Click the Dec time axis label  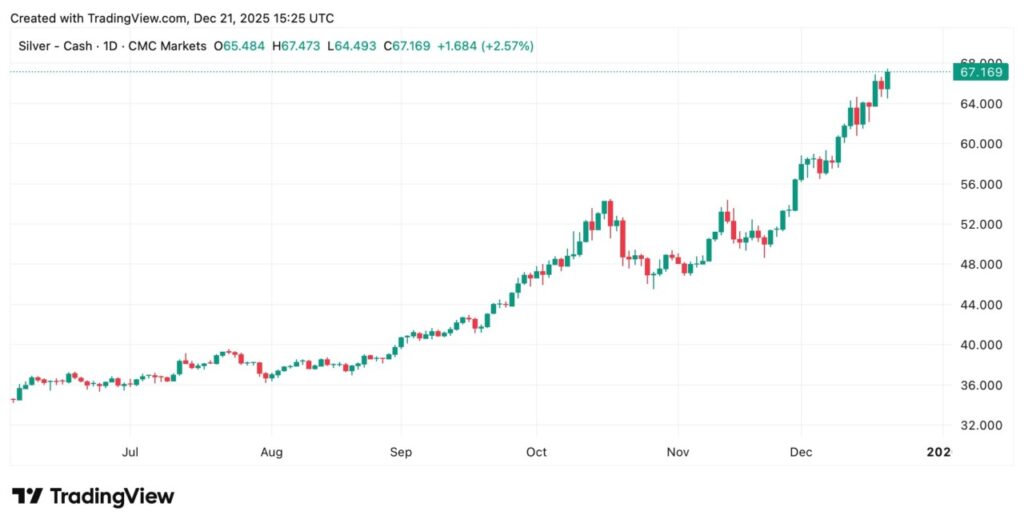coord(801,452)
